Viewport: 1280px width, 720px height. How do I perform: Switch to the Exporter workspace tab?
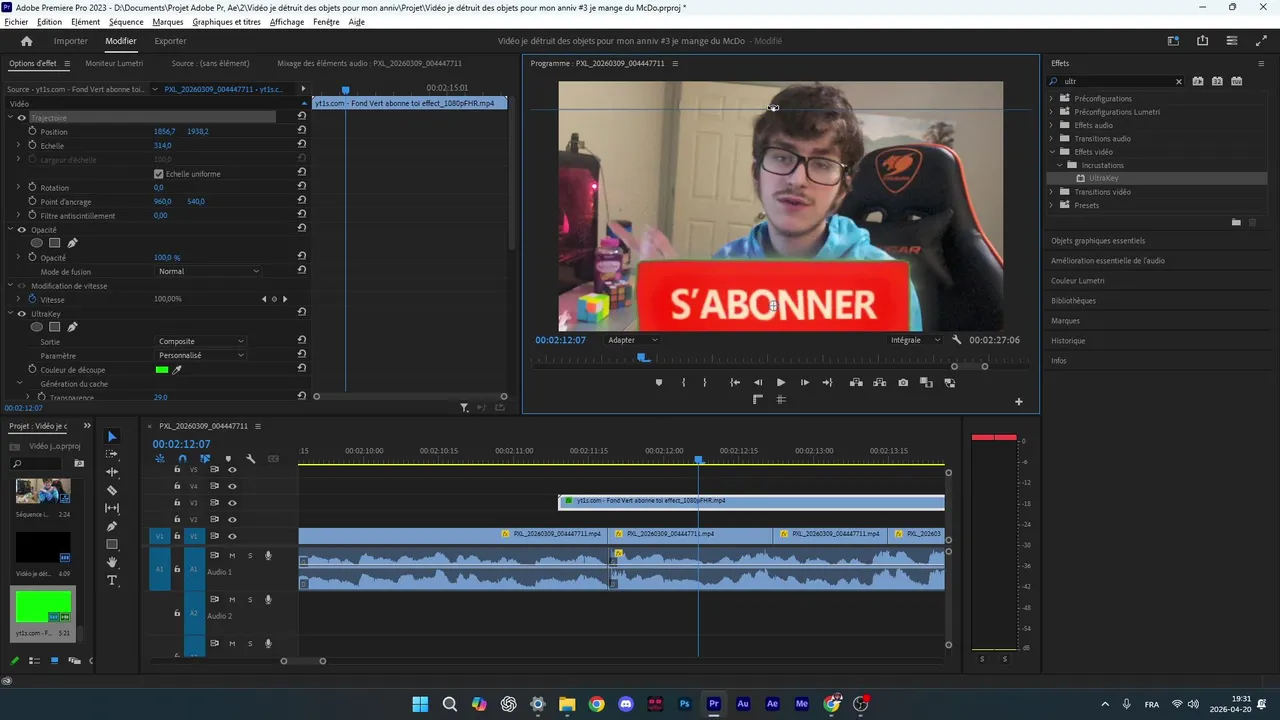(x=170, y=41)
